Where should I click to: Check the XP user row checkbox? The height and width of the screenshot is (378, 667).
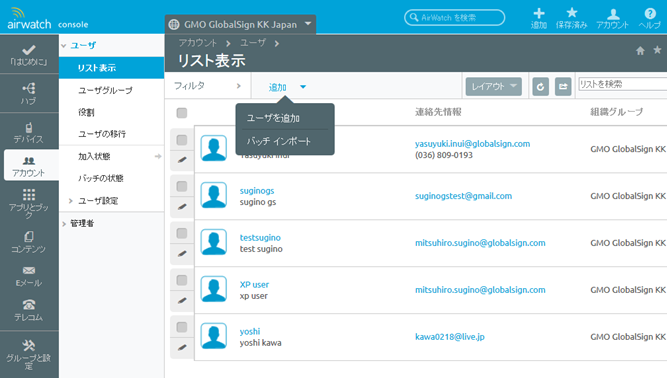coord(182,280)
